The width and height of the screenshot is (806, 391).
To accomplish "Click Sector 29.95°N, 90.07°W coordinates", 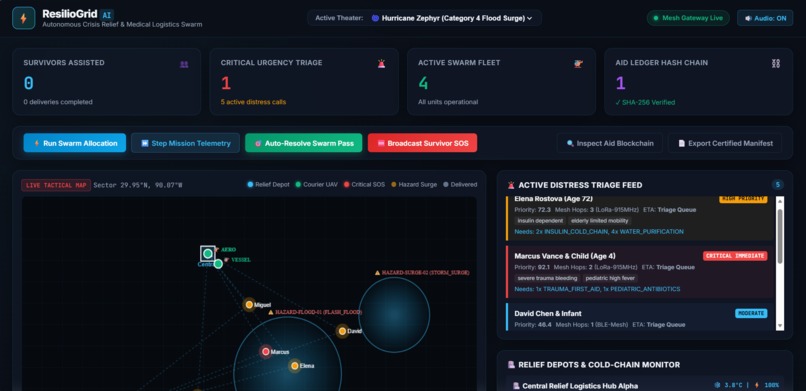I will tap(137, 185).
